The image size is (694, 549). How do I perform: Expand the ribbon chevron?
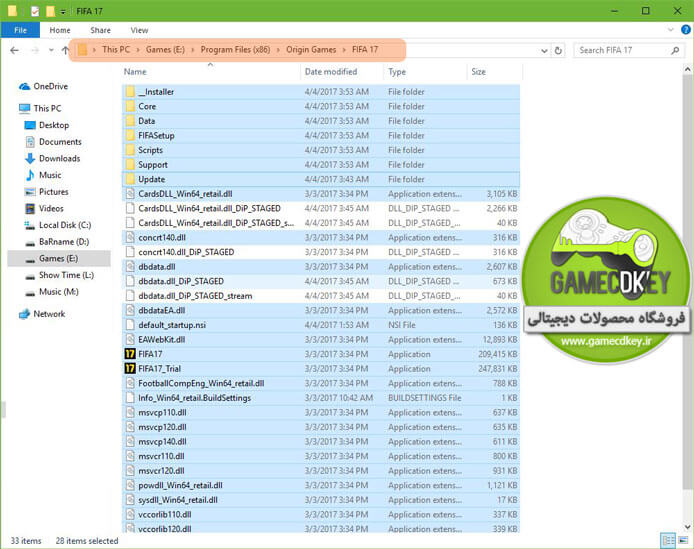click(671, 30)
